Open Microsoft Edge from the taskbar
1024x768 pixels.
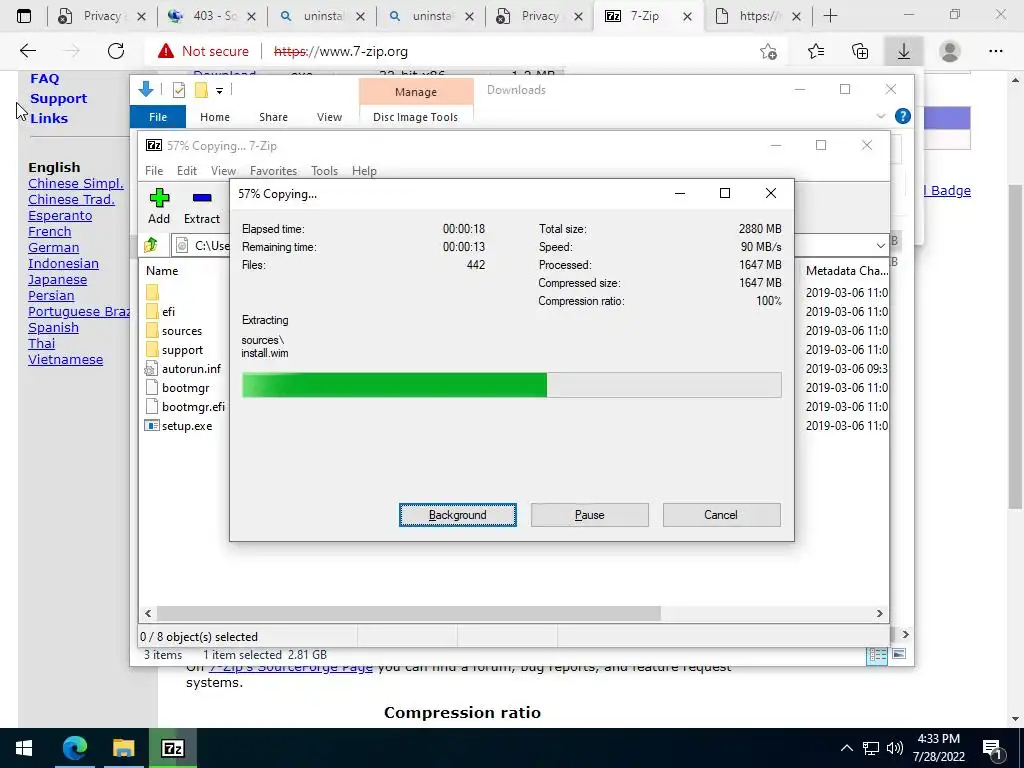coord(74,748)
